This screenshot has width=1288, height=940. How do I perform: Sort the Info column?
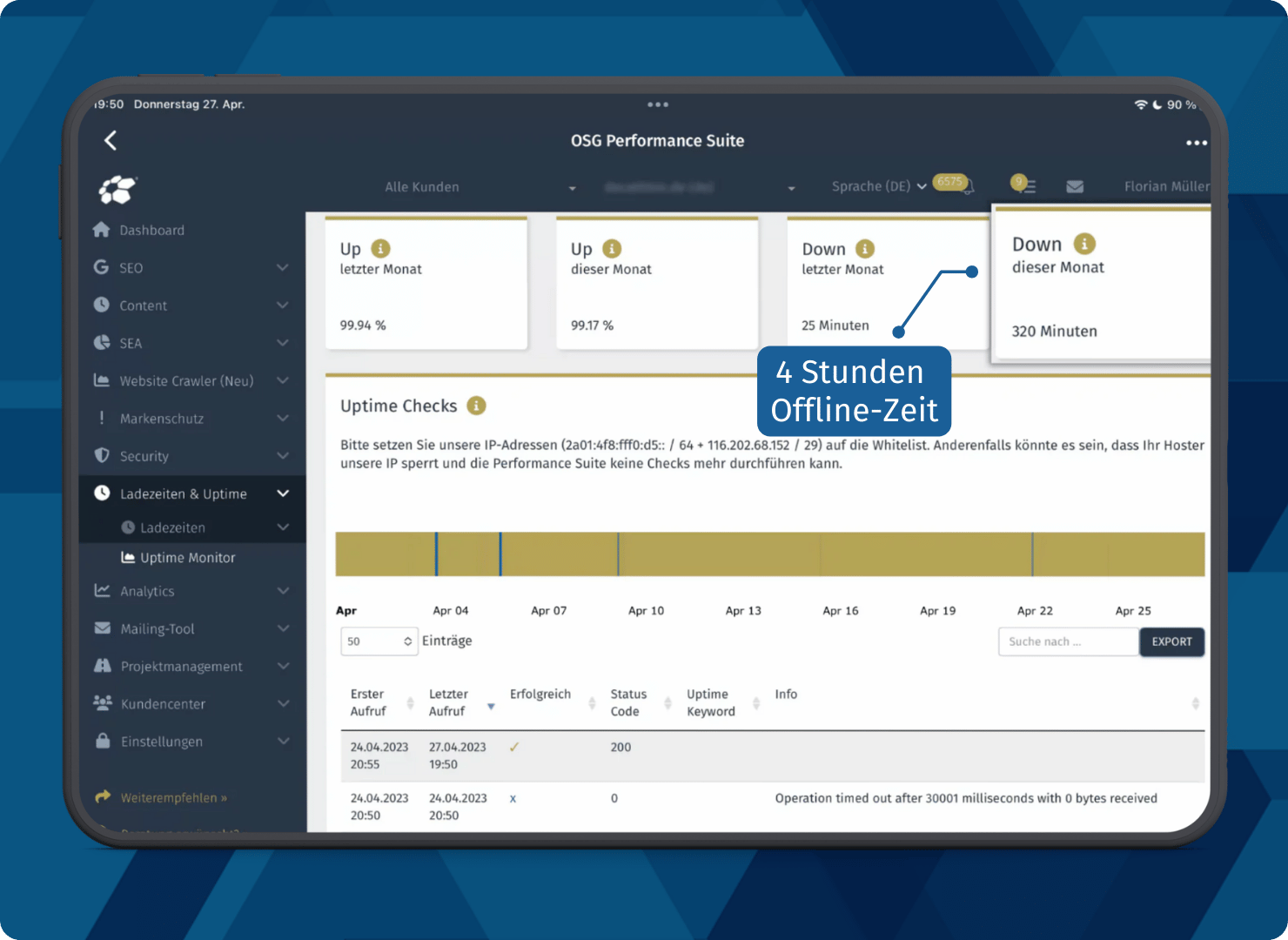(x=988, y=702)
